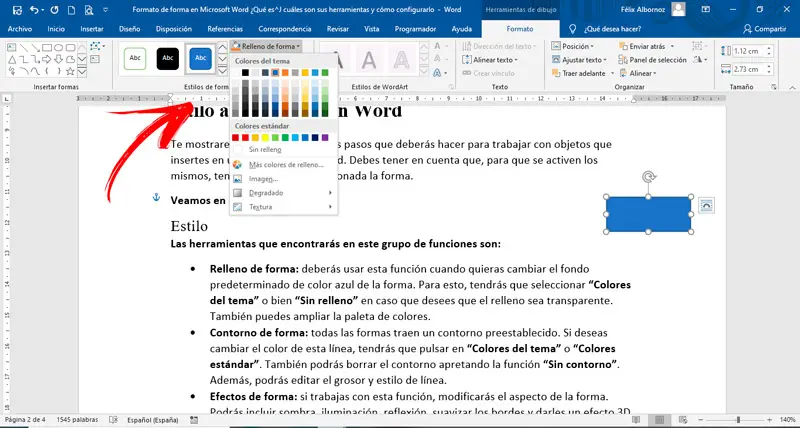Switch to the Inicio tab
The image size is (800, 428).
click(x=56, y=29)
